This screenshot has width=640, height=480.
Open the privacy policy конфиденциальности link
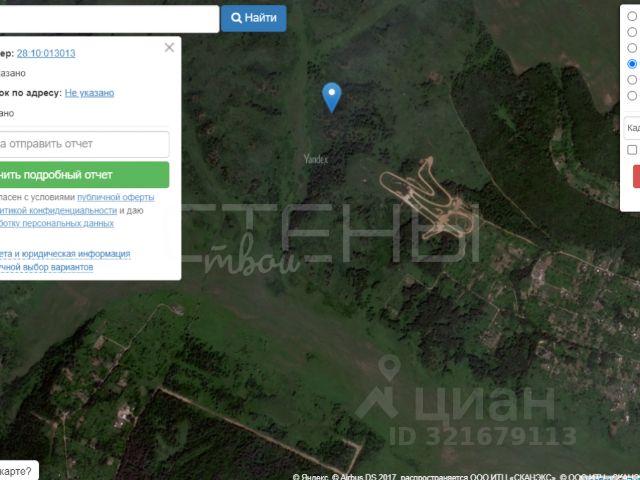[58, 211]
